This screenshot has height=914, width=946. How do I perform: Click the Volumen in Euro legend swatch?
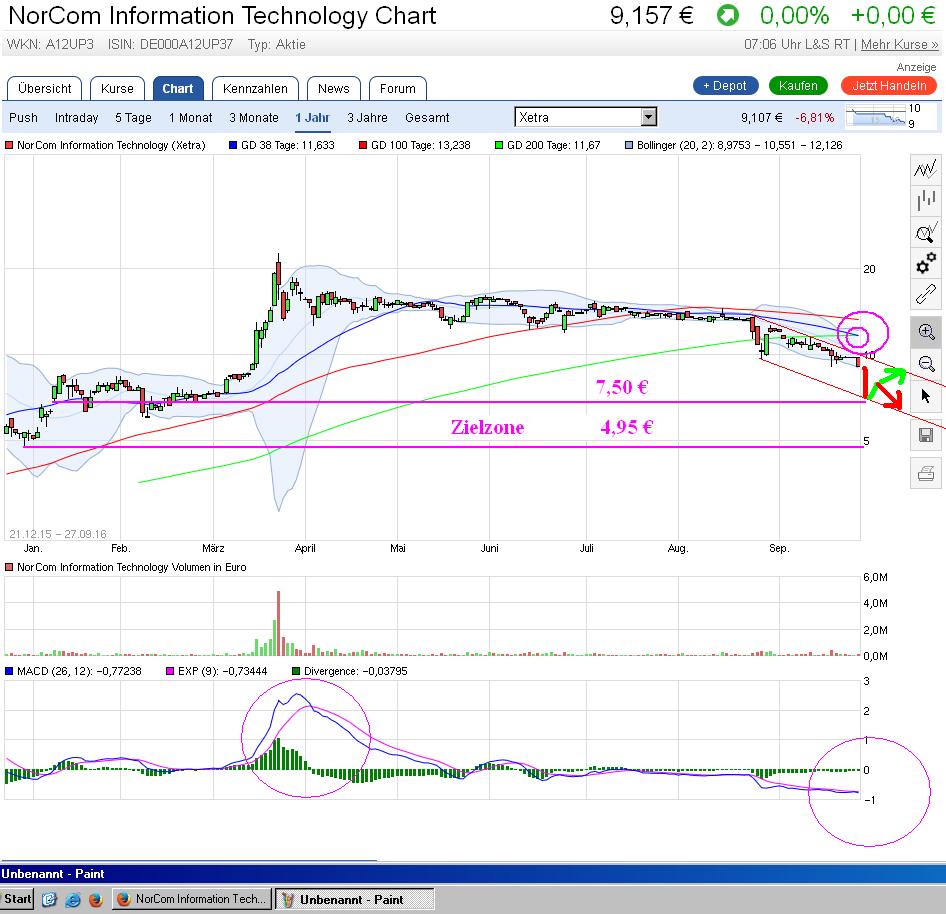[x=9, y=568]
